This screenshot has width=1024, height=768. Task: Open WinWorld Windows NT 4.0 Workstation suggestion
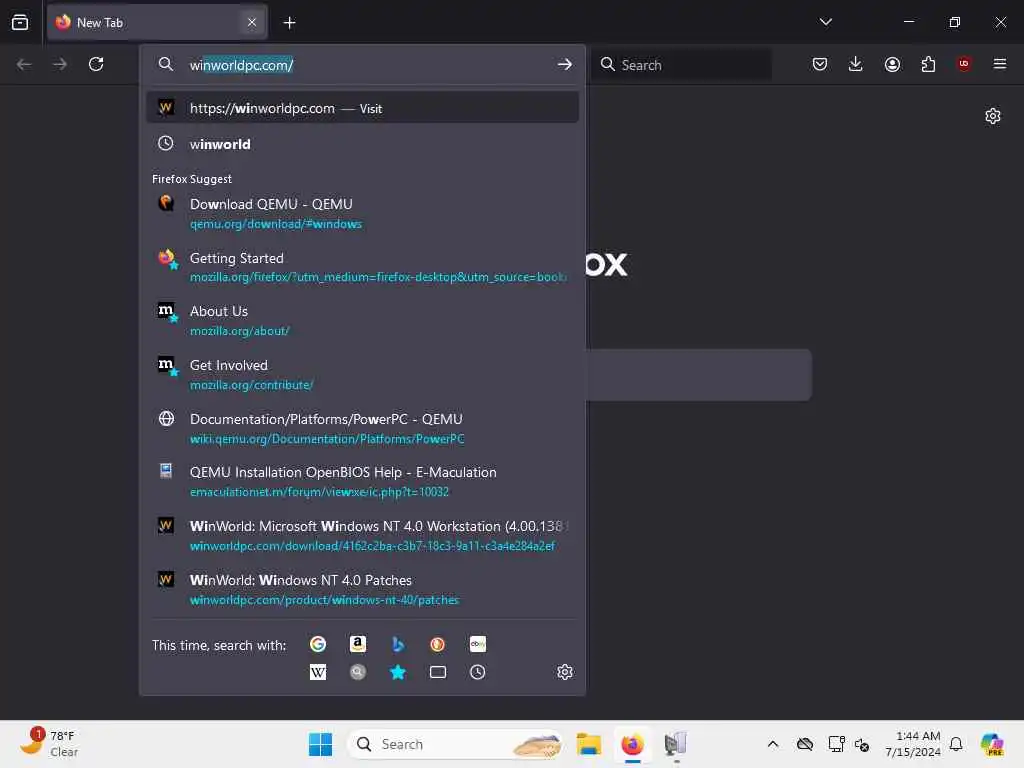(362, 536)
